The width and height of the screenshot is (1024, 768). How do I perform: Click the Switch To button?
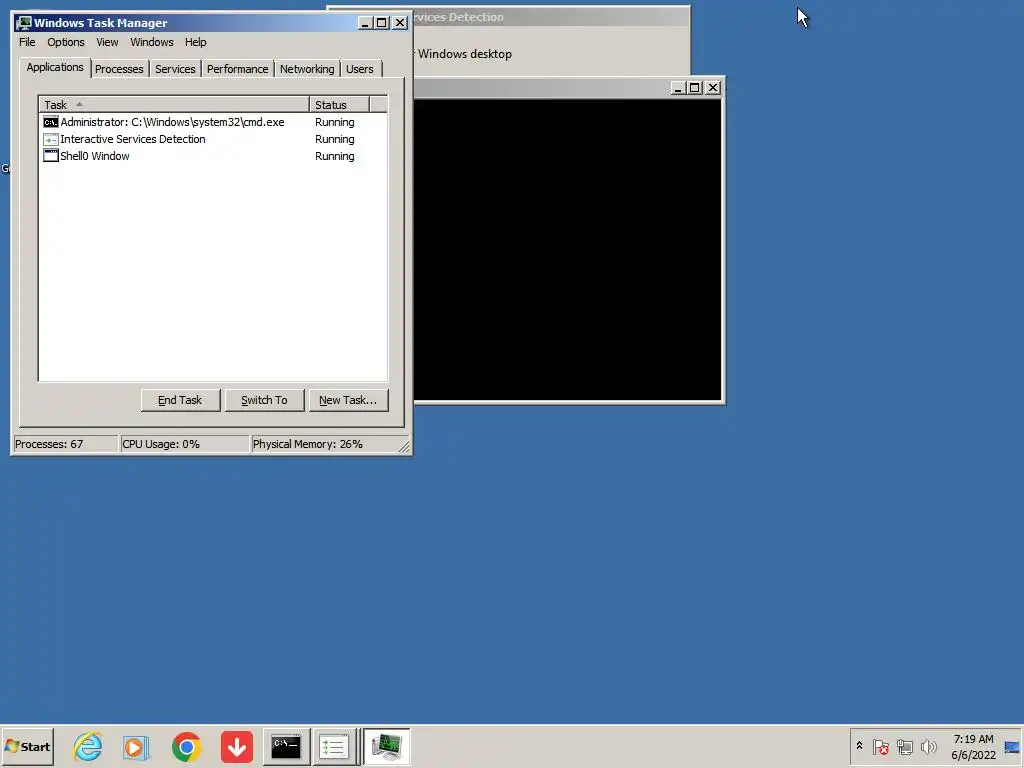coord(264,400)
